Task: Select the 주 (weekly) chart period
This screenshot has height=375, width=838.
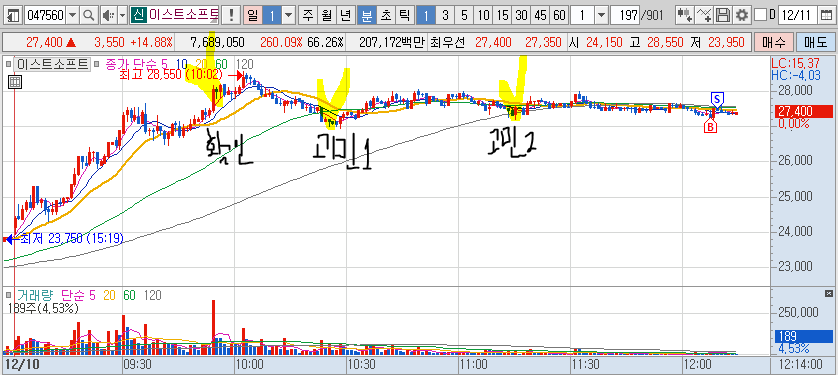Action: click(x=307, y=15)
